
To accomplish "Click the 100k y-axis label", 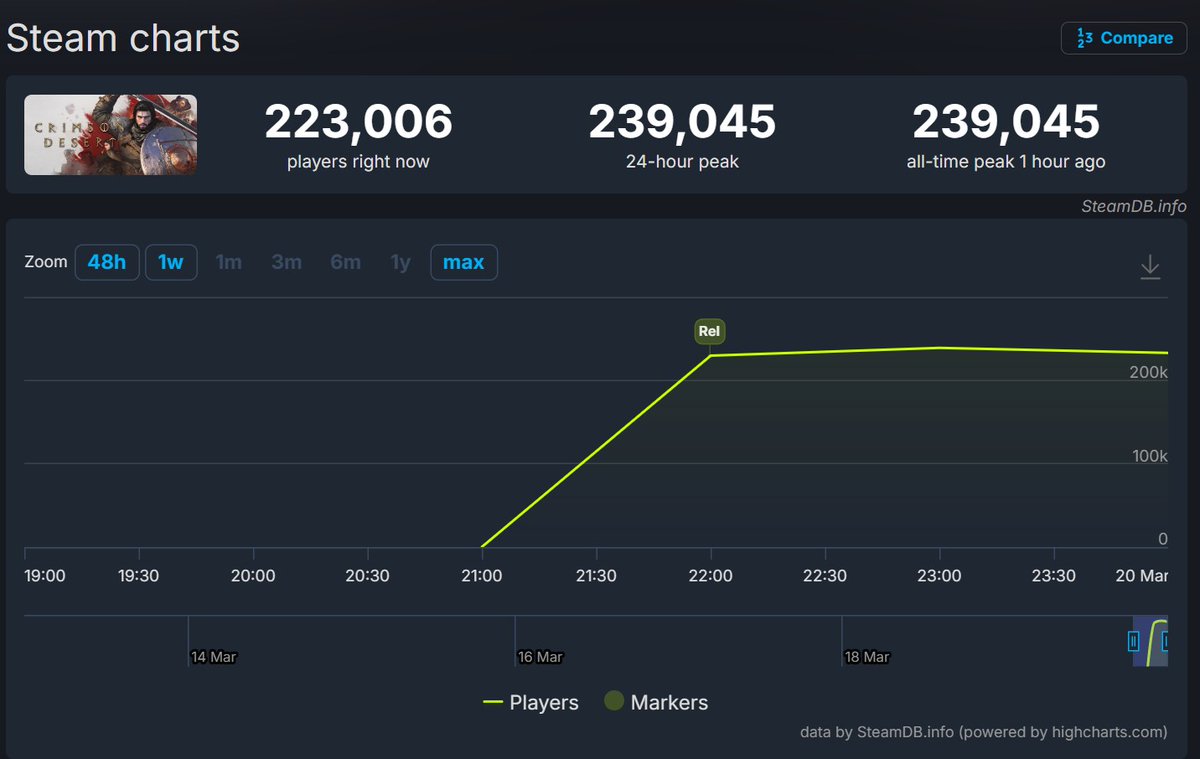I will (1149, 456).
